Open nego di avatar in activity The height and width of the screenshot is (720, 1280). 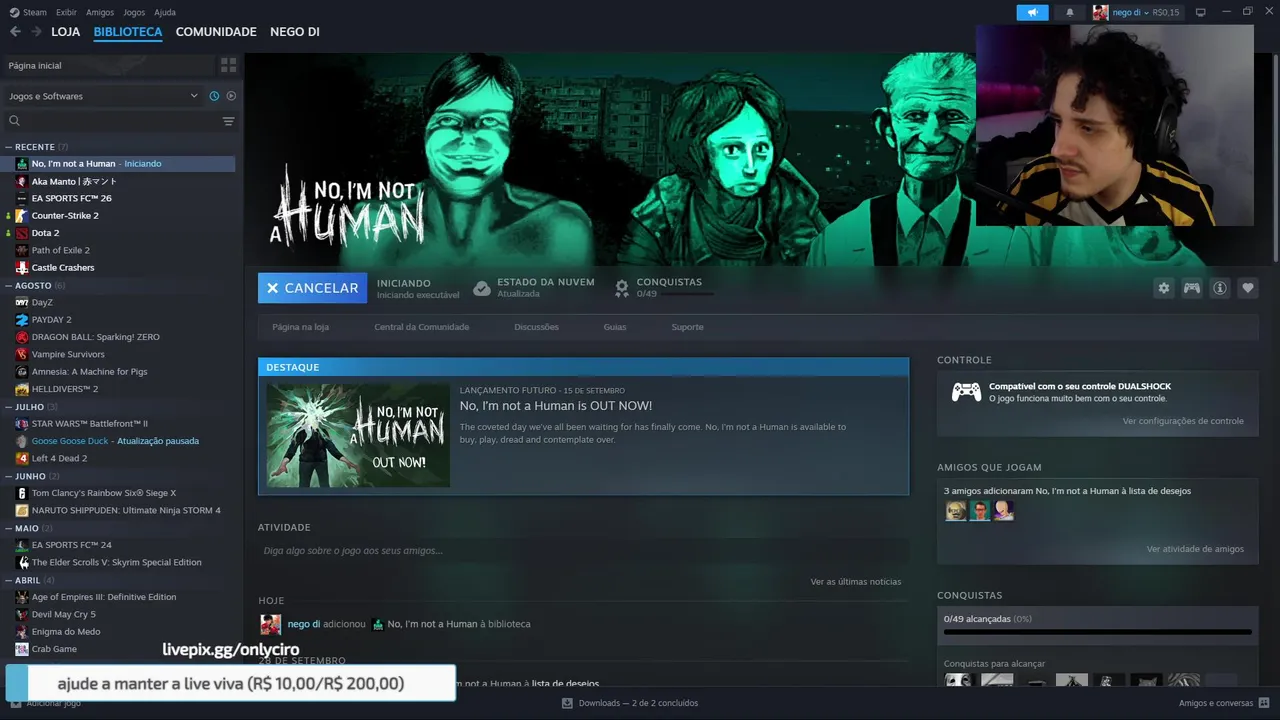point(271,625)
